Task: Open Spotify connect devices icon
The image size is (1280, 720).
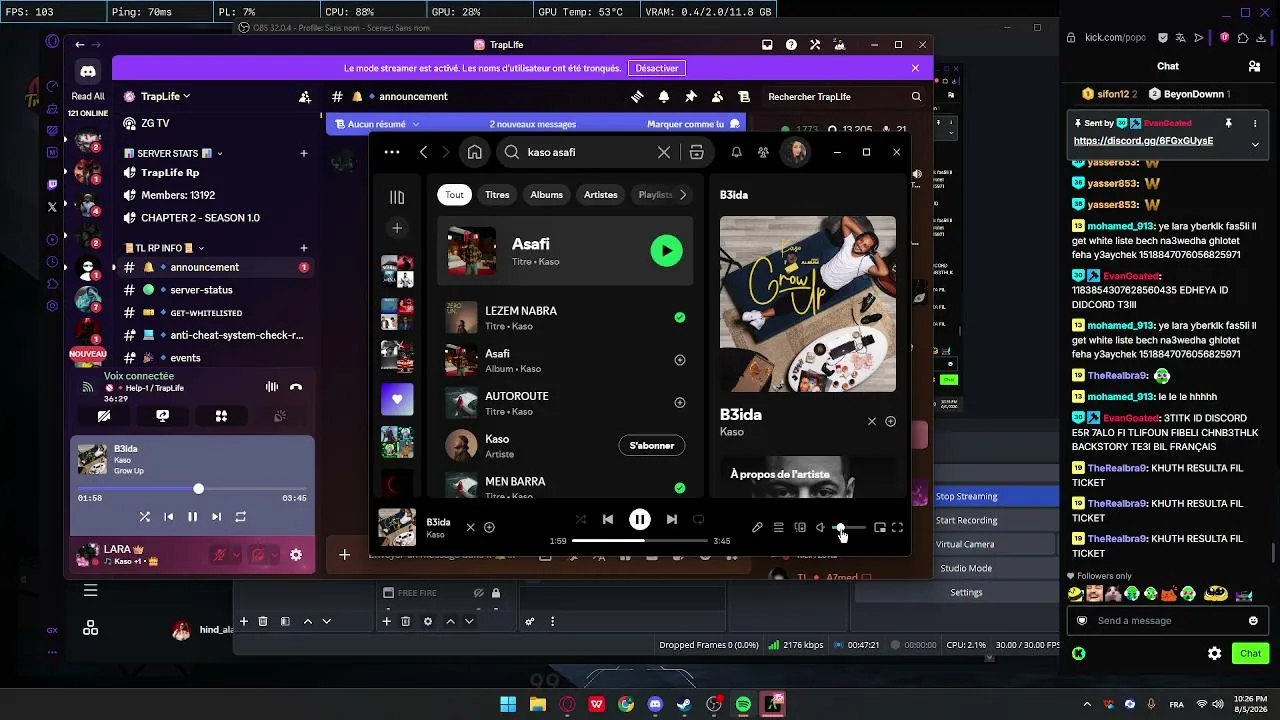Action: (x=800, y=527)
